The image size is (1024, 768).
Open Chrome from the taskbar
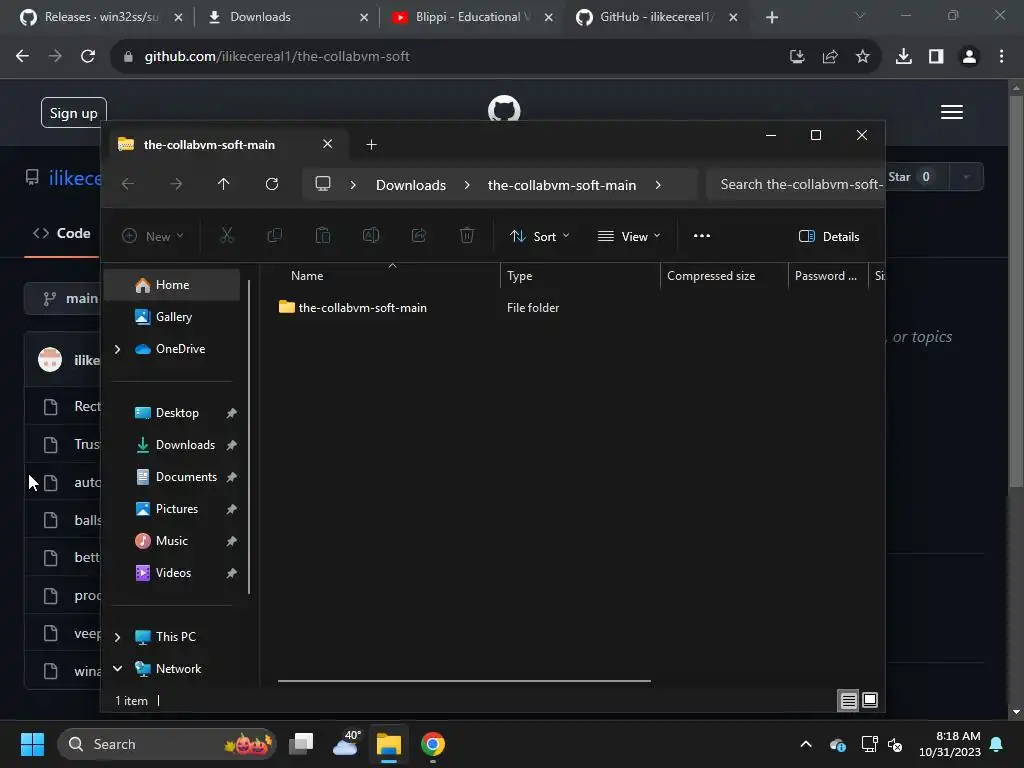[432, 744]
